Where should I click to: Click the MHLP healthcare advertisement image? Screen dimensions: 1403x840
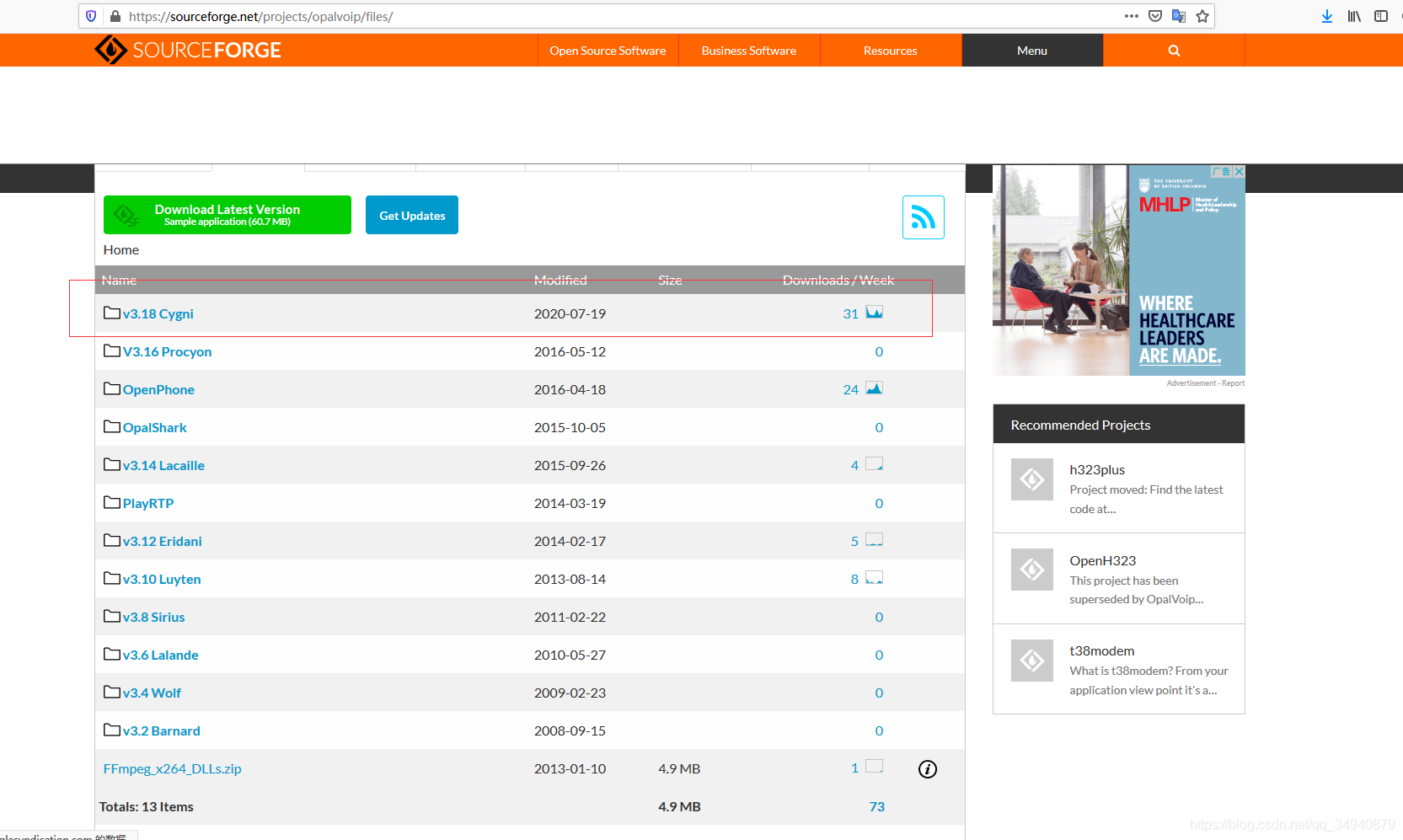1119,270
